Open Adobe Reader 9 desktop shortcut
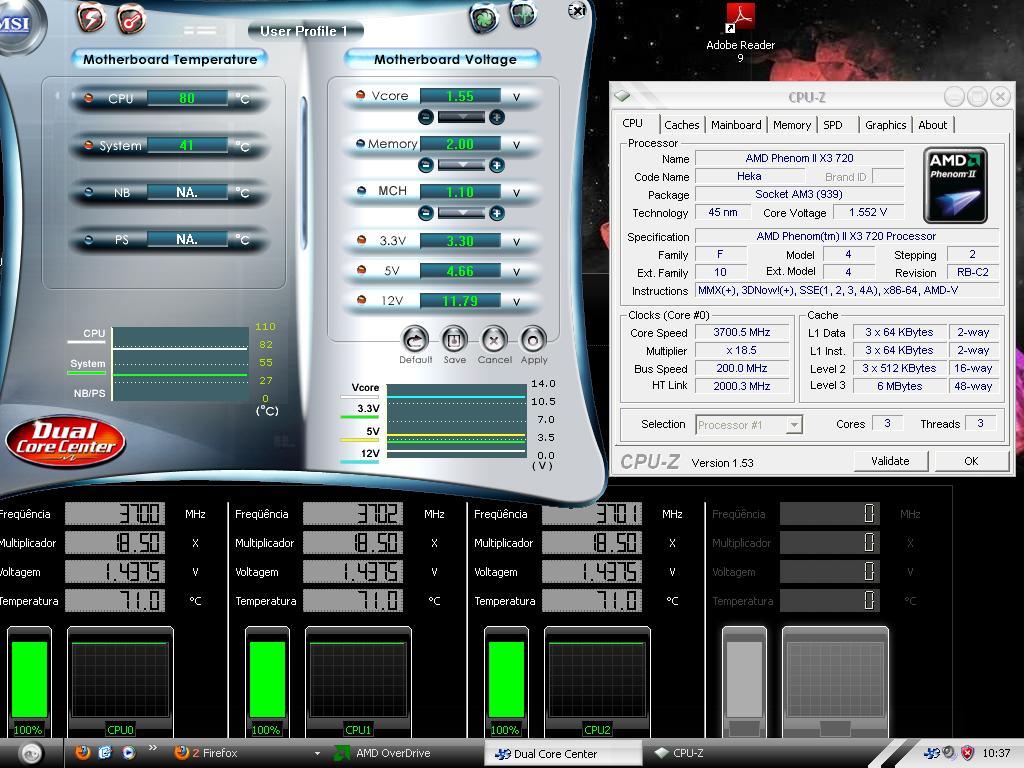This screenshot has height=768, width=1024. coord(741,33)
